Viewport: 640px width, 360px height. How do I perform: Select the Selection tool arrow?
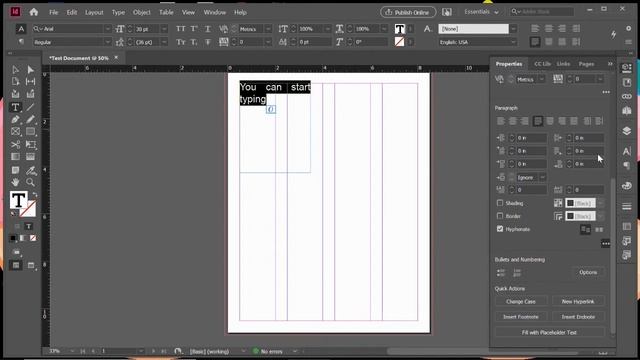click(16, 70)
